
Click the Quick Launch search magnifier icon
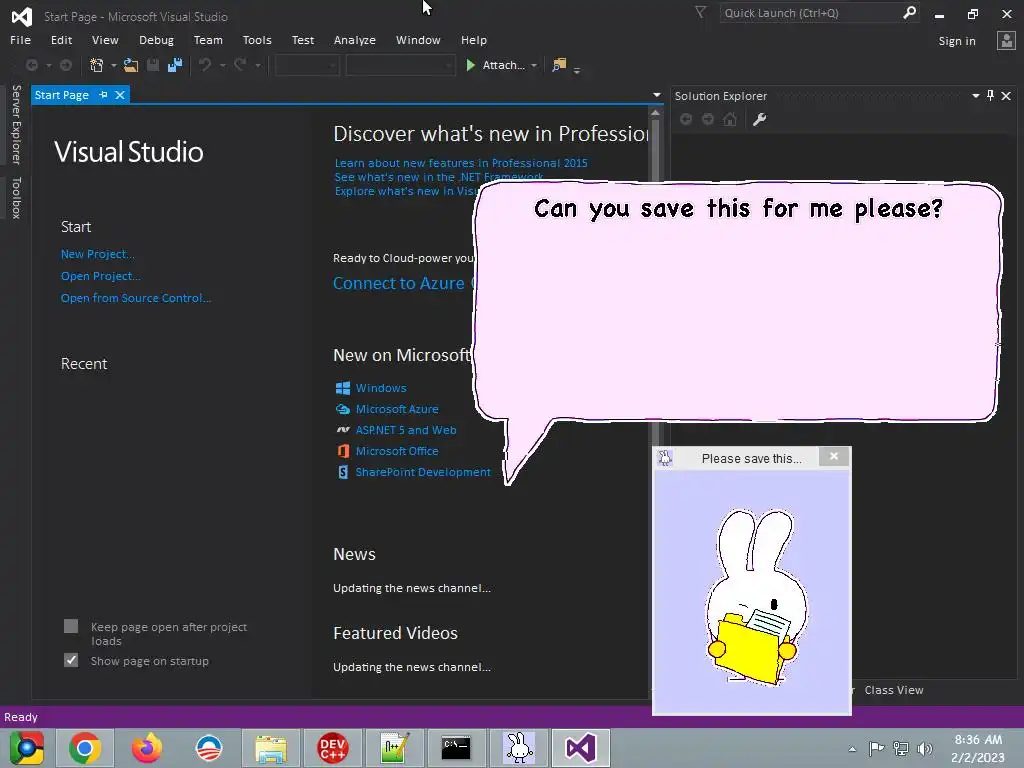tap(909, 12)
